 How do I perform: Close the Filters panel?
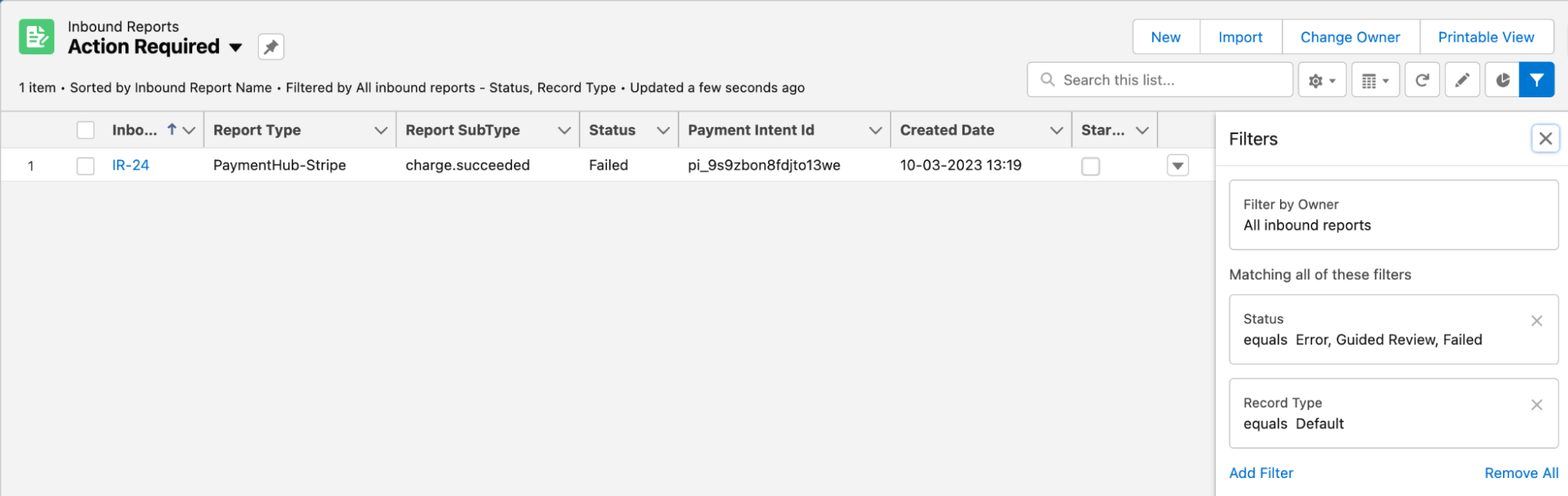click(x=1544, y=138)
